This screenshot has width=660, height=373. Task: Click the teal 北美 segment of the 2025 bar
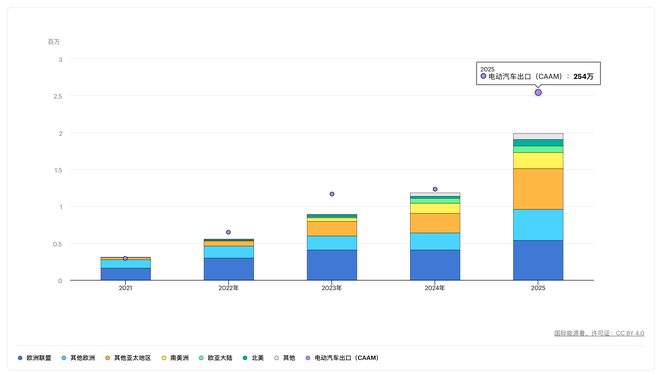coord(538,143)
